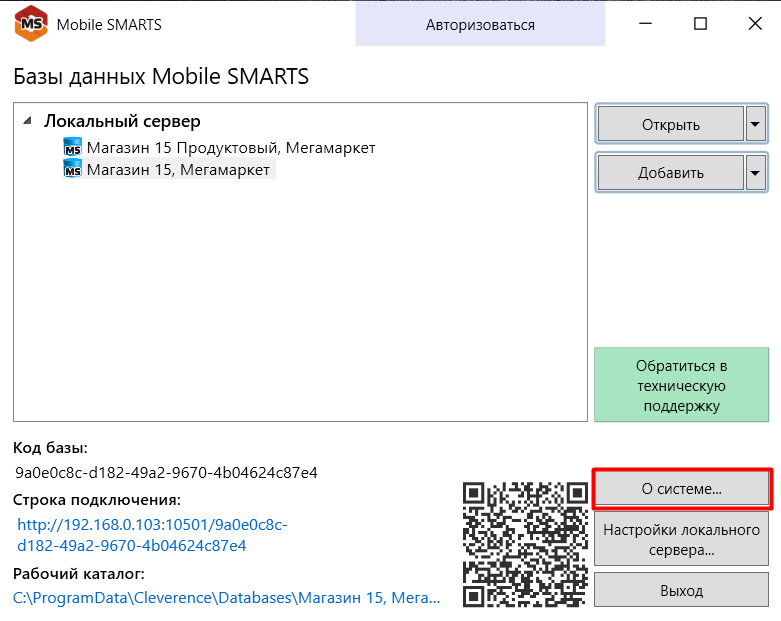Click the Код базы: label

[50, 448]
